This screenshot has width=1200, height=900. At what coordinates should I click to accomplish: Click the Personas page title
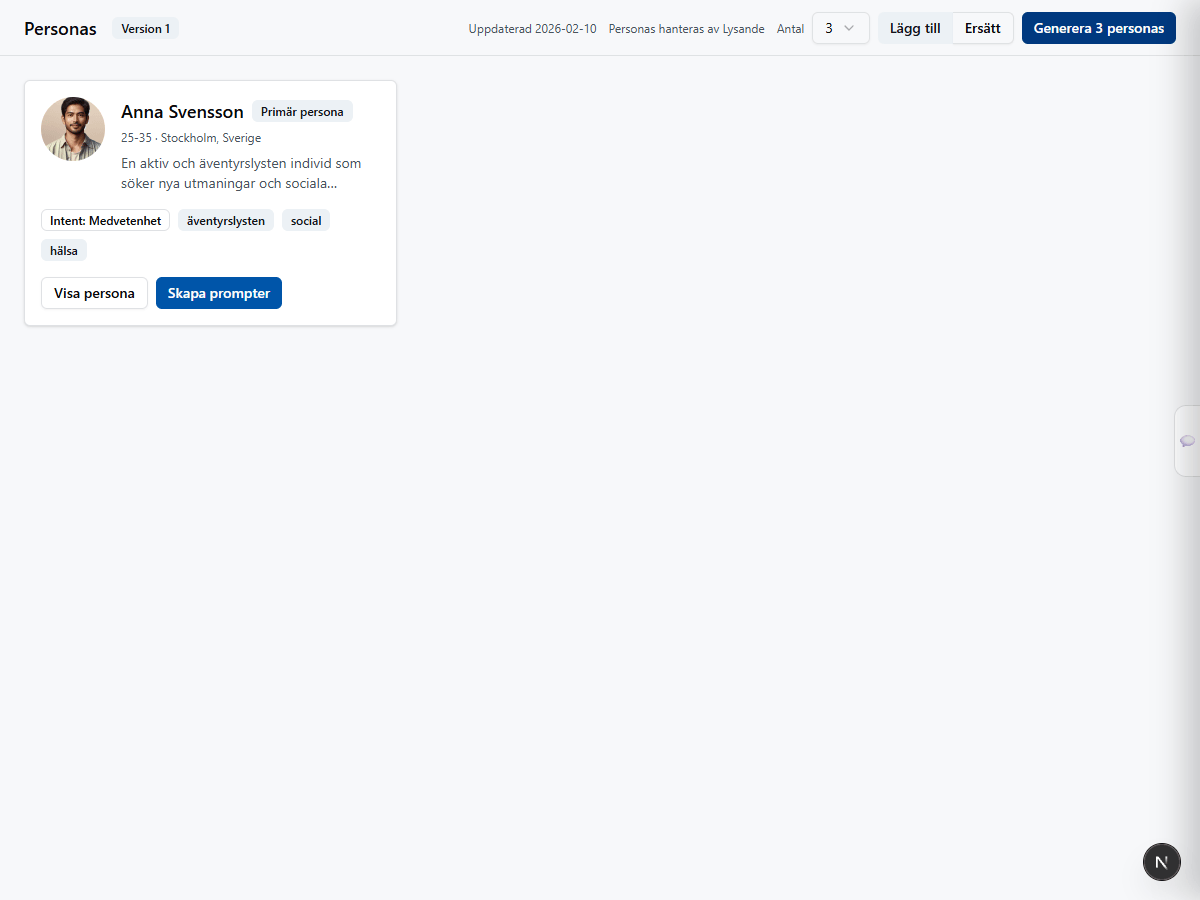pos(60,29)
